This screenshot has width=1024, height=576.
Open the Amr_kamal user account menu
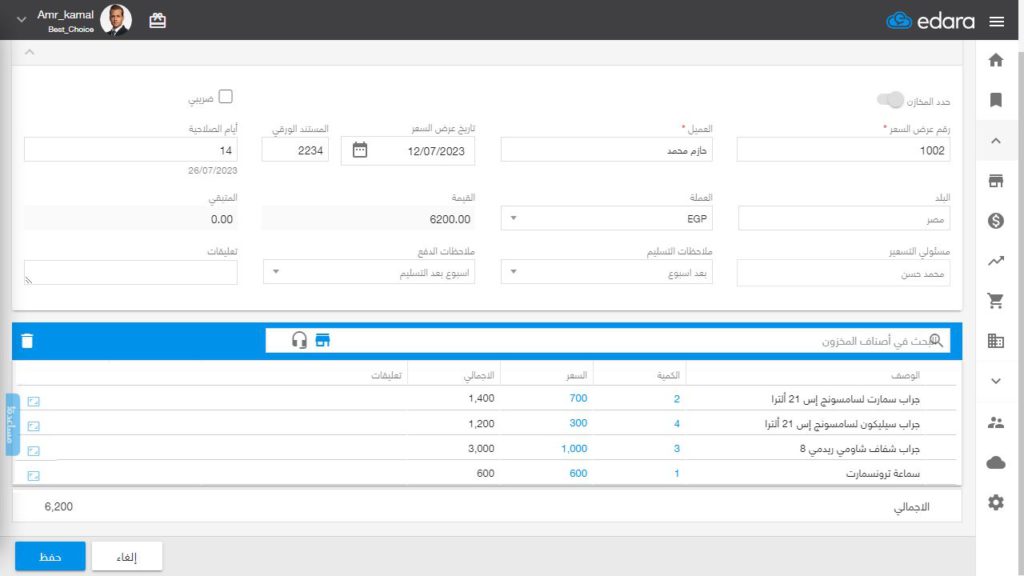[x=65, y=20]
